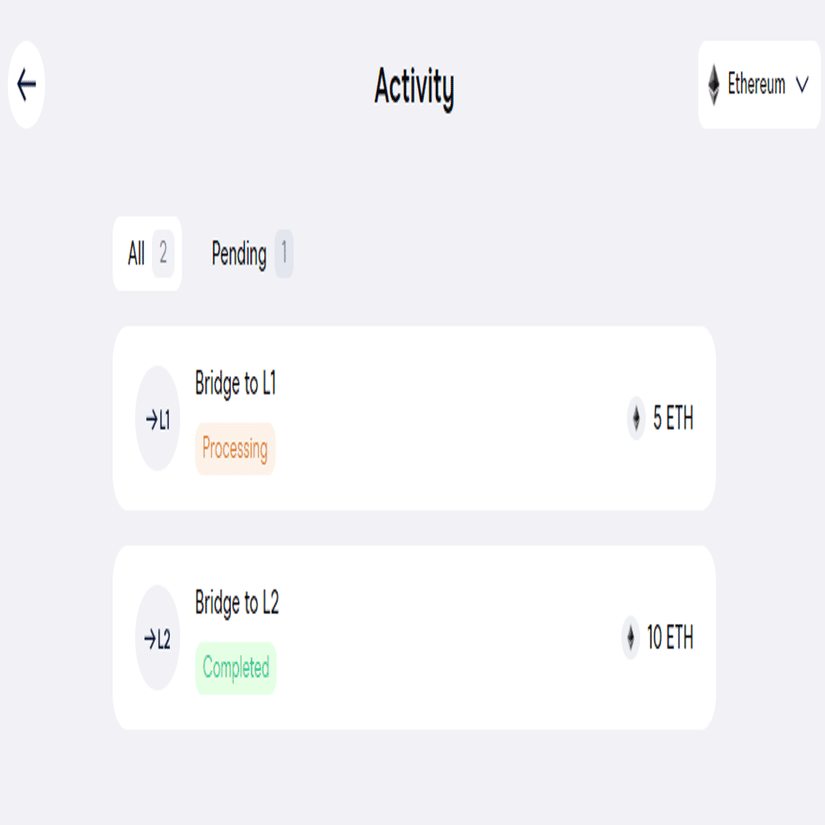
Task: Open the Bridge to L2 transaction title
Action: click(237, 603)
